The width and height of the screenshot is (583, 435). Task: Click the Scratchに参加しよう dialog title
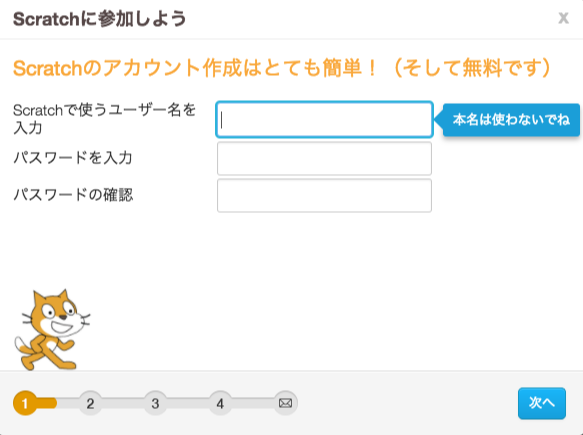99,19
